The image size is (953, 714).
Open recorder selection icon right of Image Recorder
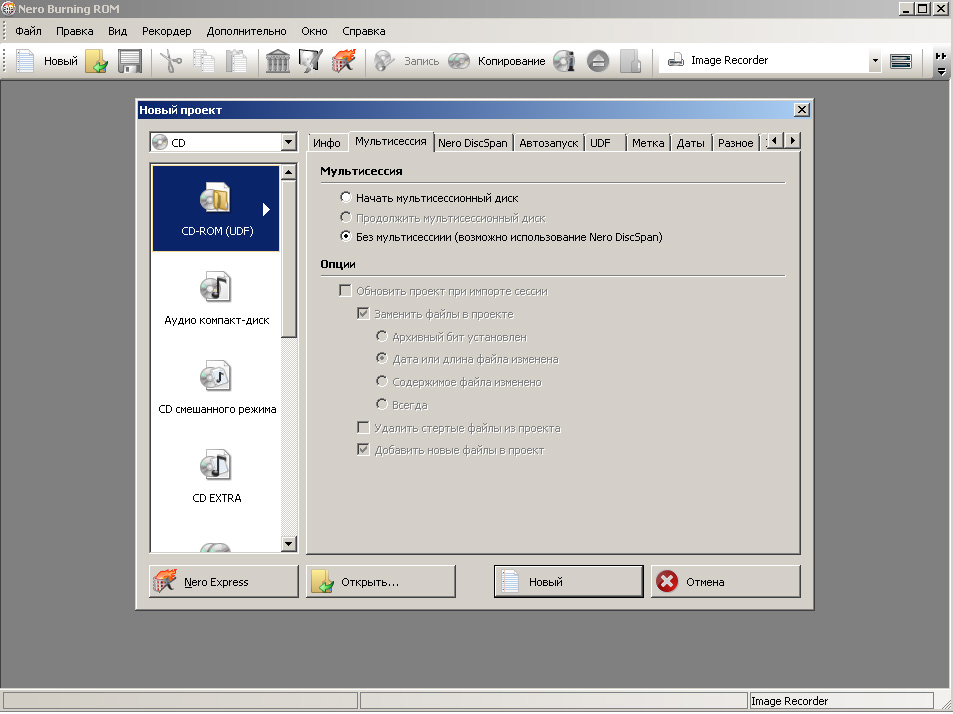(901, 61)
